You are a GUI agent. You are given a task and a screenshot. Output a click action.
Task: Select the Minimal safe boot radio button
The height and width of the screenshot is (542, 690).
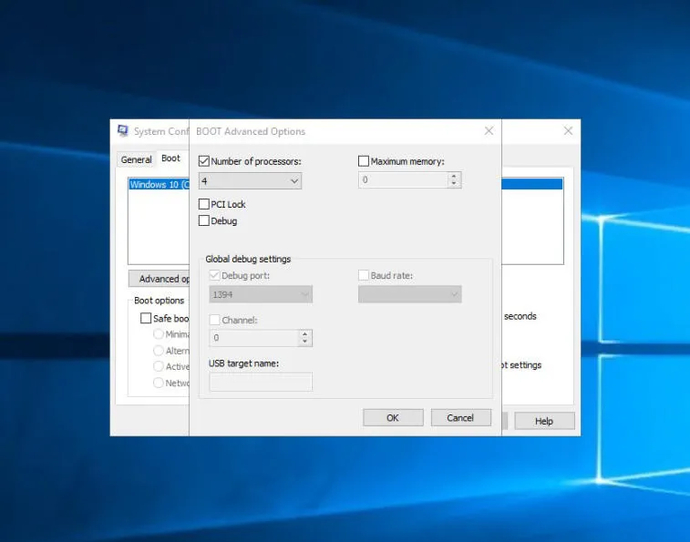[x=158, y=334]
